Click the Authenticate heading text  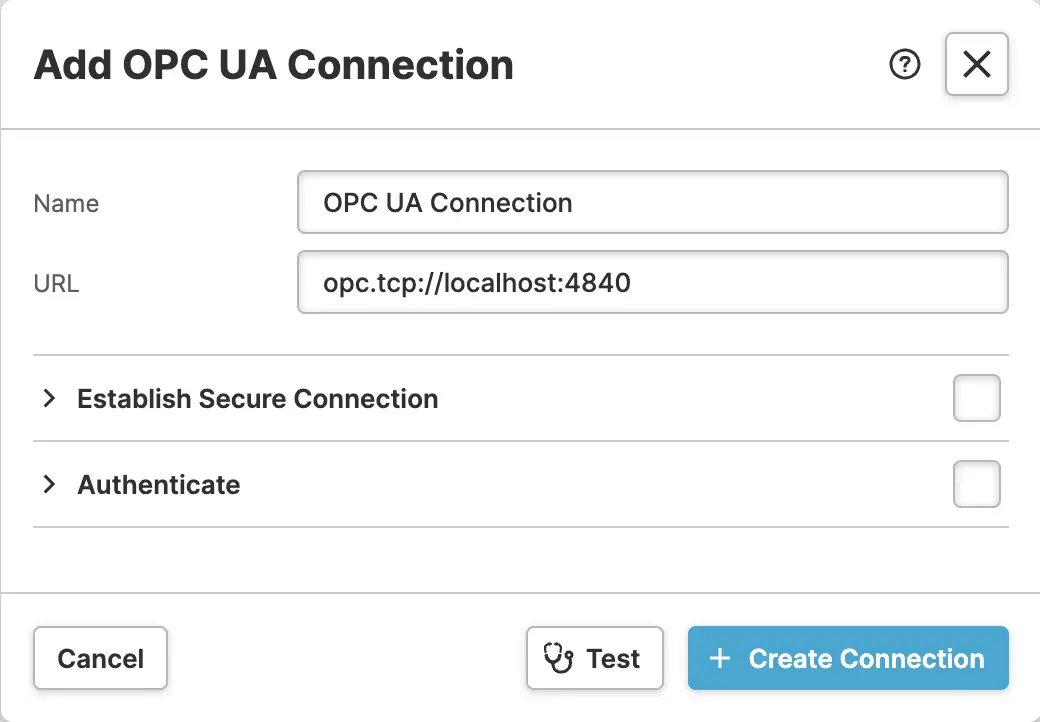pyautogui.click(x=159, y=485)
